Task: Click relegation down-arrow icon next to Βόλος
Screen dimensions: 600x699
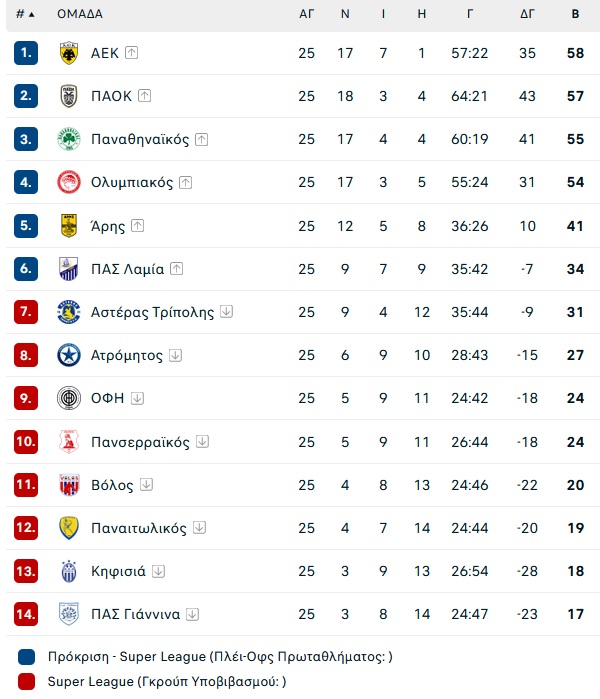Action: pos(146,485)
